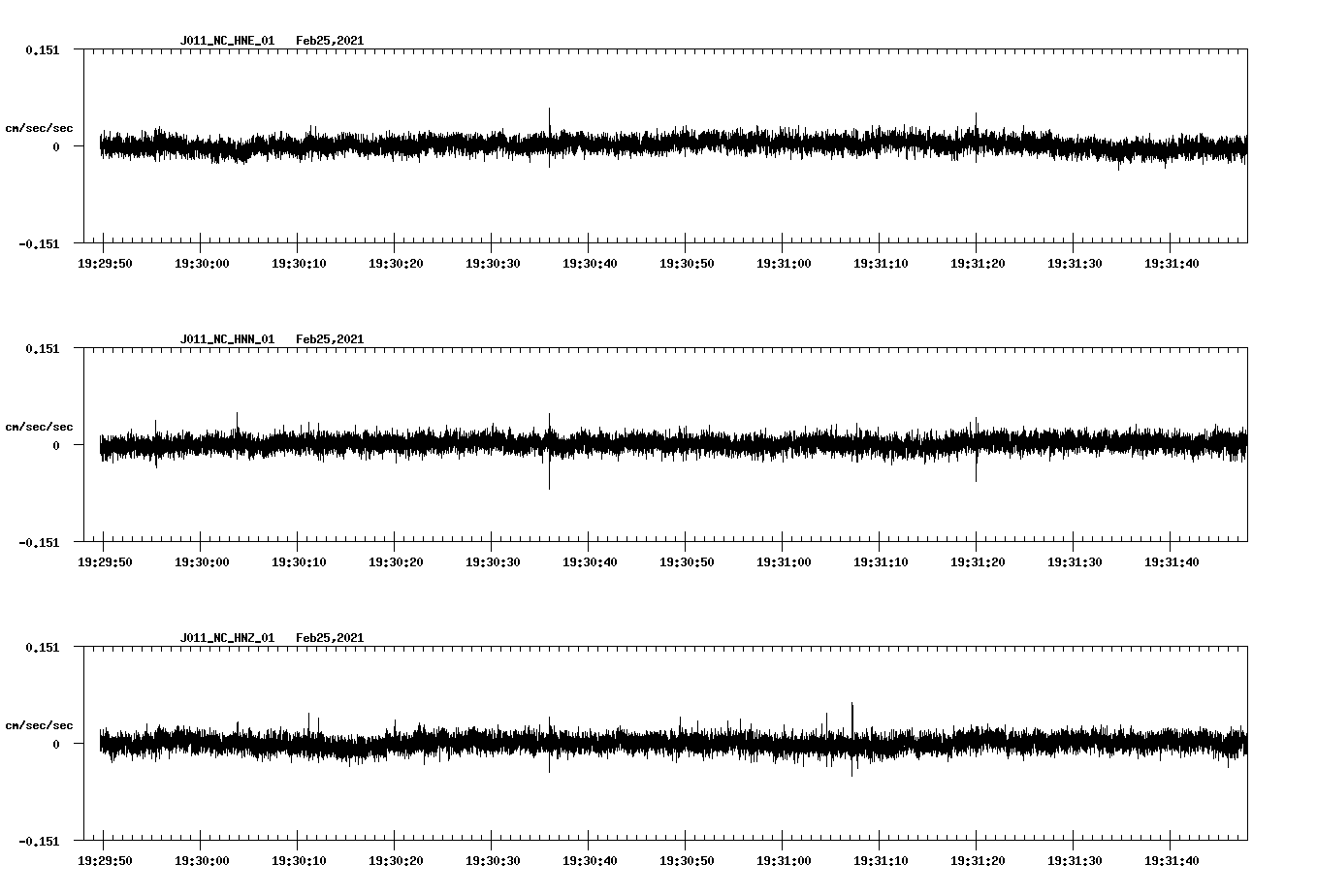Click the spike near 19:30:03 on HNN trace
This screenshot has width=1317, height=896.
[236, 424]
